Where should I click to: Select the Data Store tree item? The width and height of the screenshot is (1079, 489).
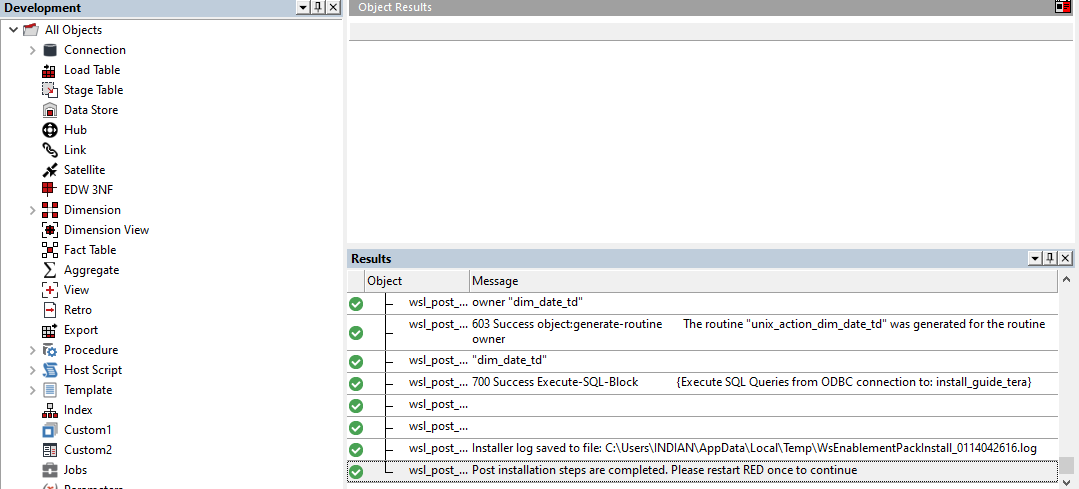click(x=91, y=109)
